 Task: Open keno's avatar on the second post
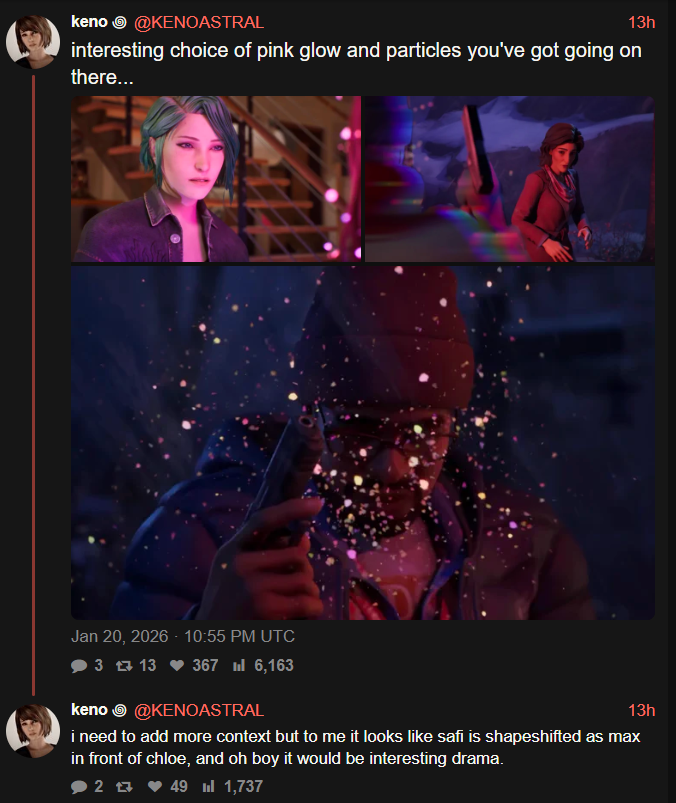point(33,731)
